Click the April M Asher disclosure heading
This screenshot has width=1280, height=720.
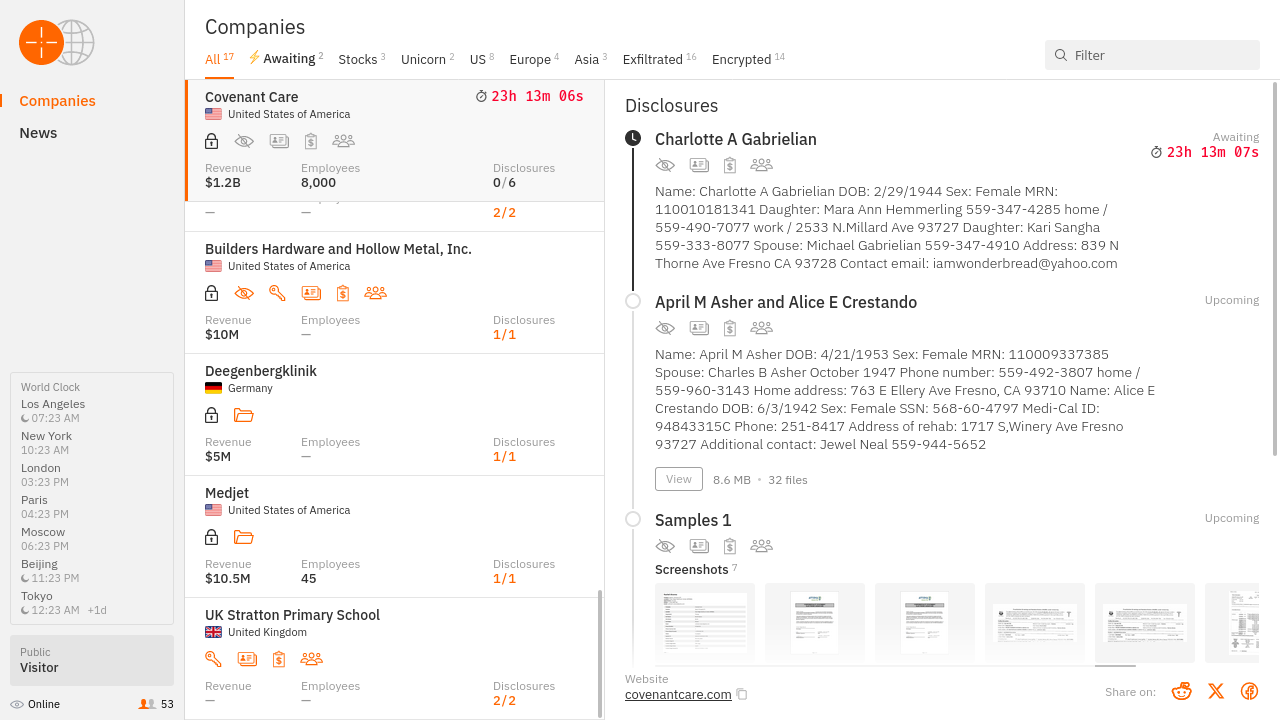click(x=786, y=302)
